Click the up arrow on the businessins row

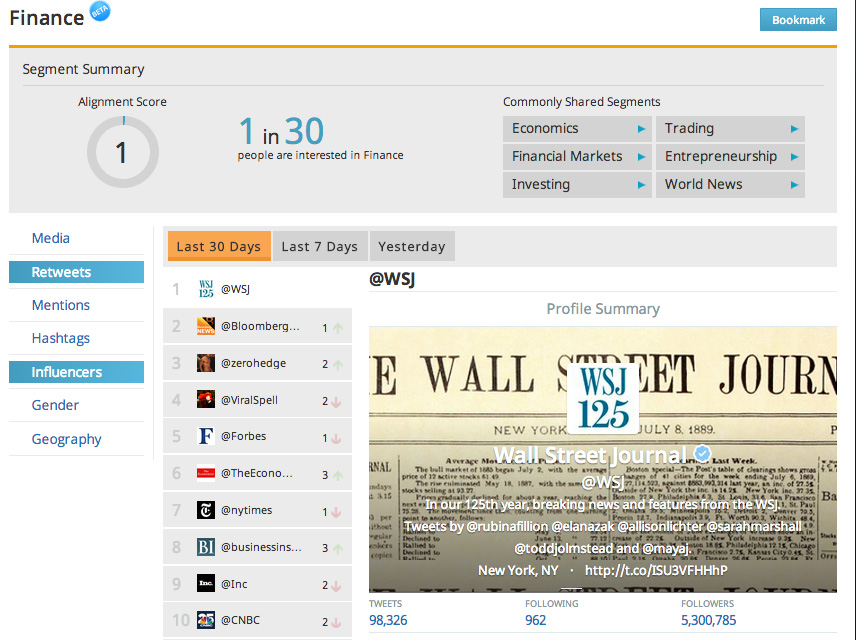click(x=338, y=549)
